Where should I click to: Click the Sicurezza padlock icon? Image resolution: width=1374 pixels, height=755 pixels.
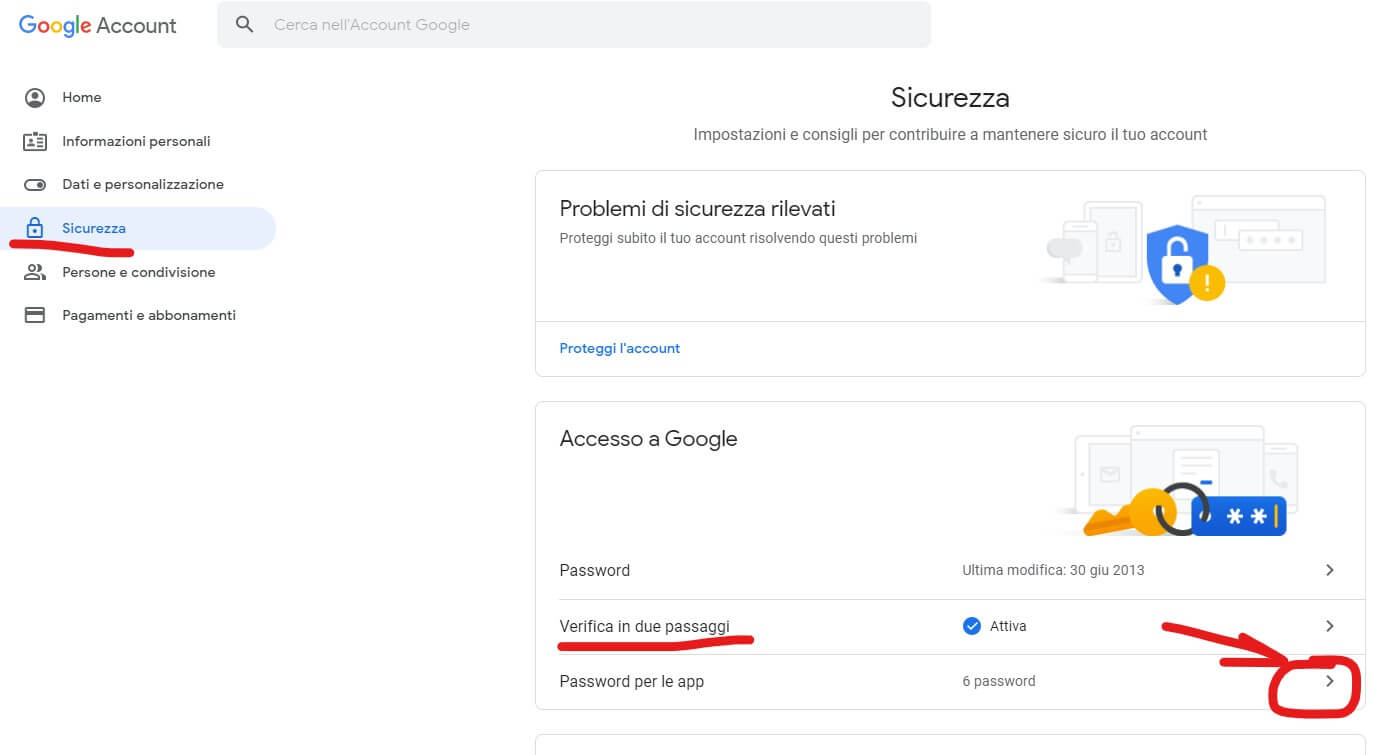pos(35,228)
